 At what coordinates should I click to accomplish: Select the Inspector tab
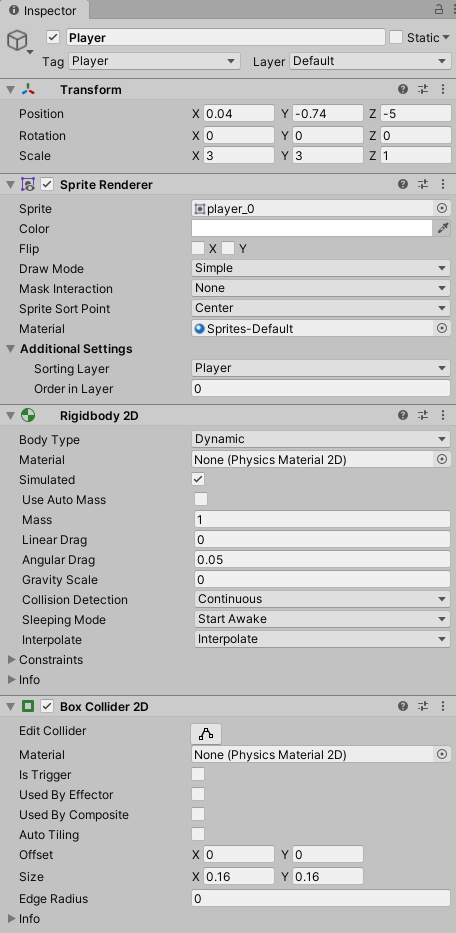coord(43,10)
